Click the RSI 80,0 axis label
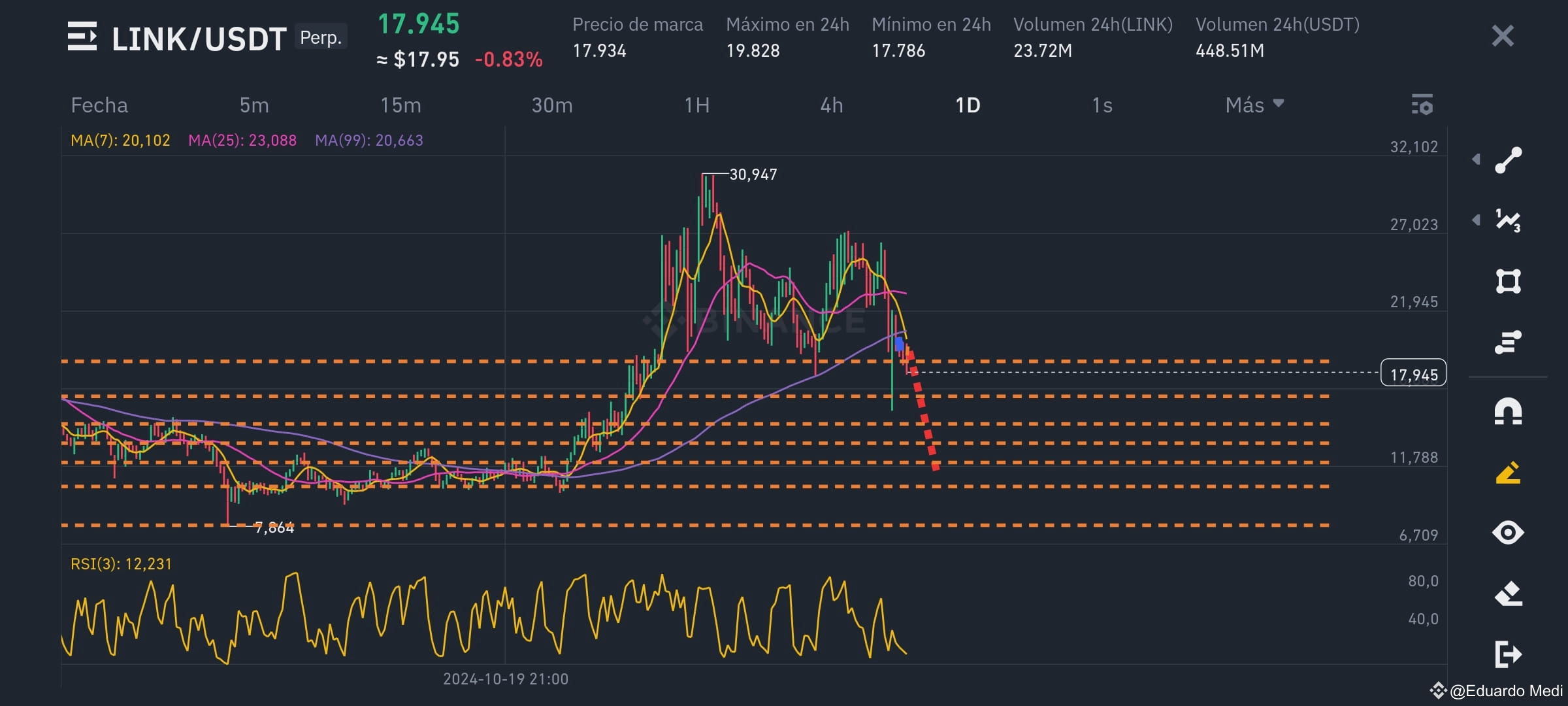Screen dimensions: 1568x706 (1423, 581)
